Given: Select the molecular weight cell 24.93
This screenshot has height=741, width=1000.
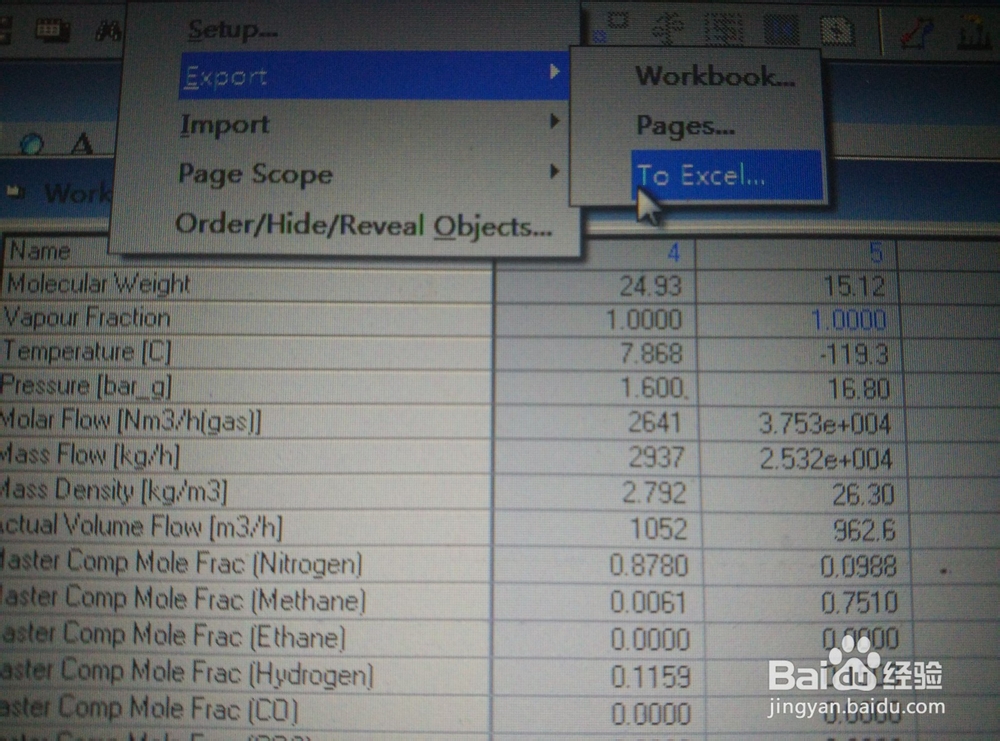Looking at the screenshot, I should click(651, 286).
